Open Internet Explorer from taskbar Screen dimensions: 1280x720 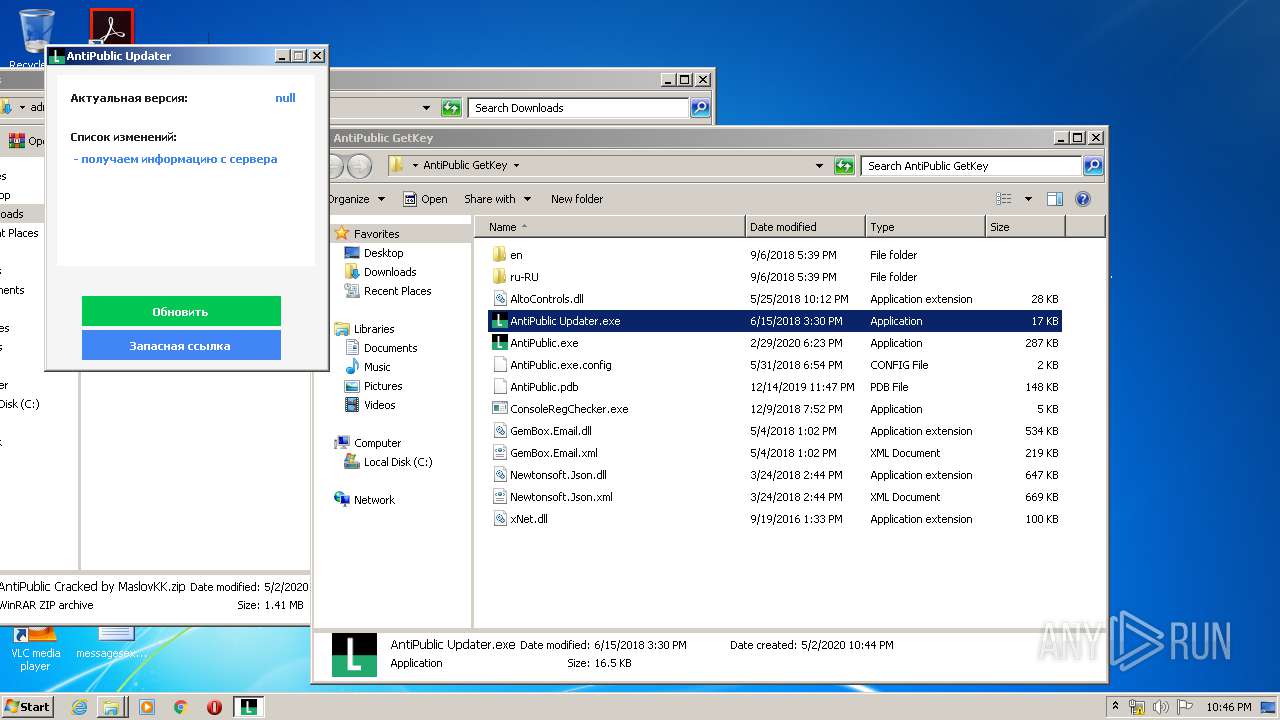point(79,706)
